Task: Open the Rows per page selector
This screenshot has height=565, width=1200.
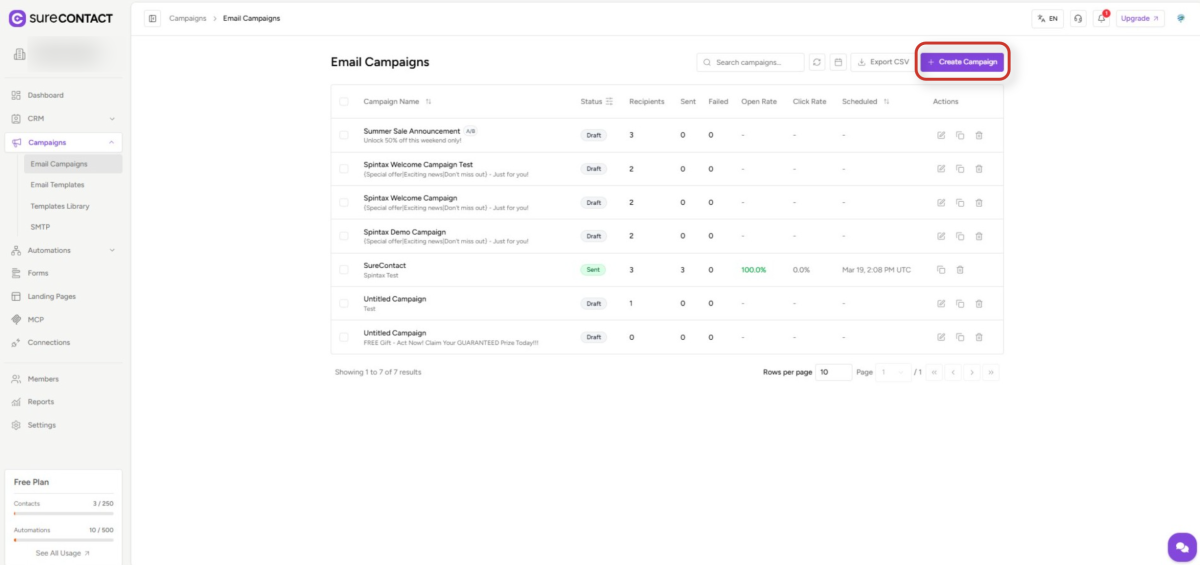Action: [834, 372]
